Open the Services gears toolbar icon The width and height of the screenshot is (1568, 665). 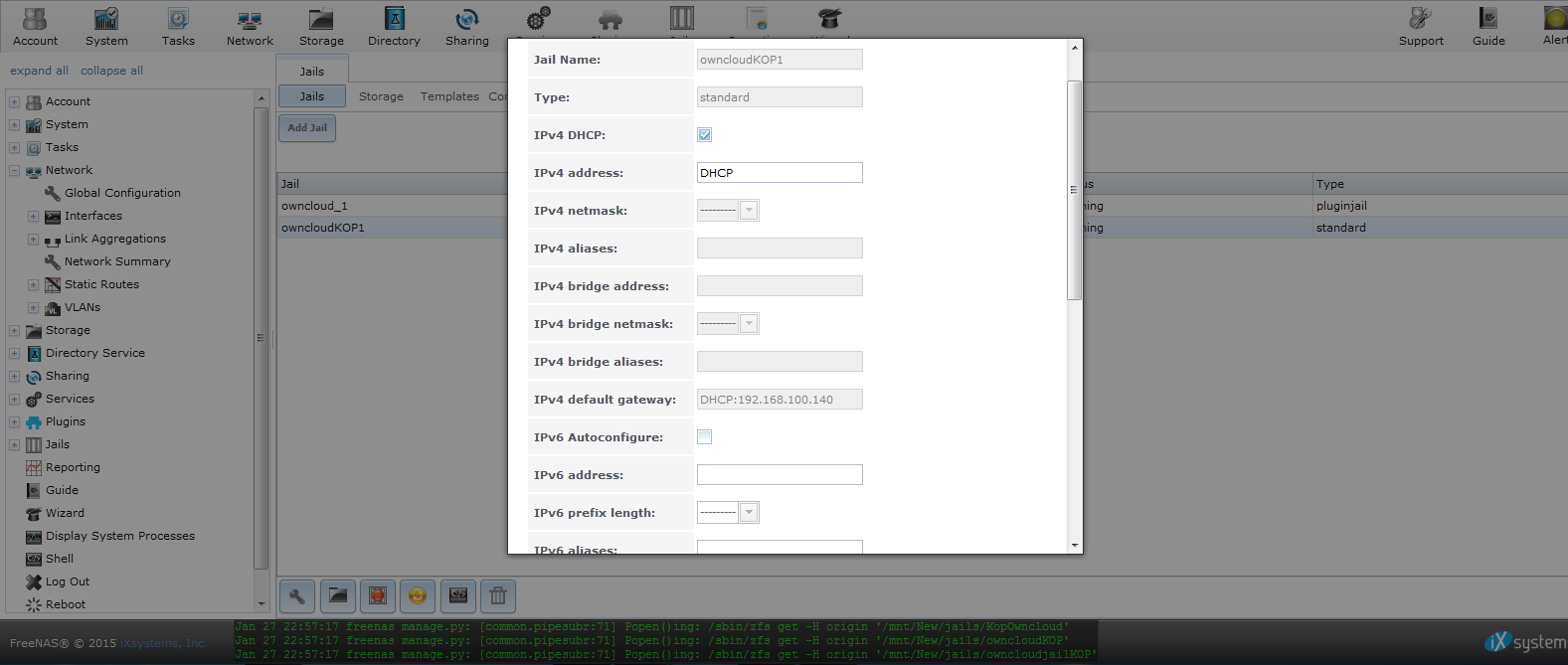coord(538,19)
